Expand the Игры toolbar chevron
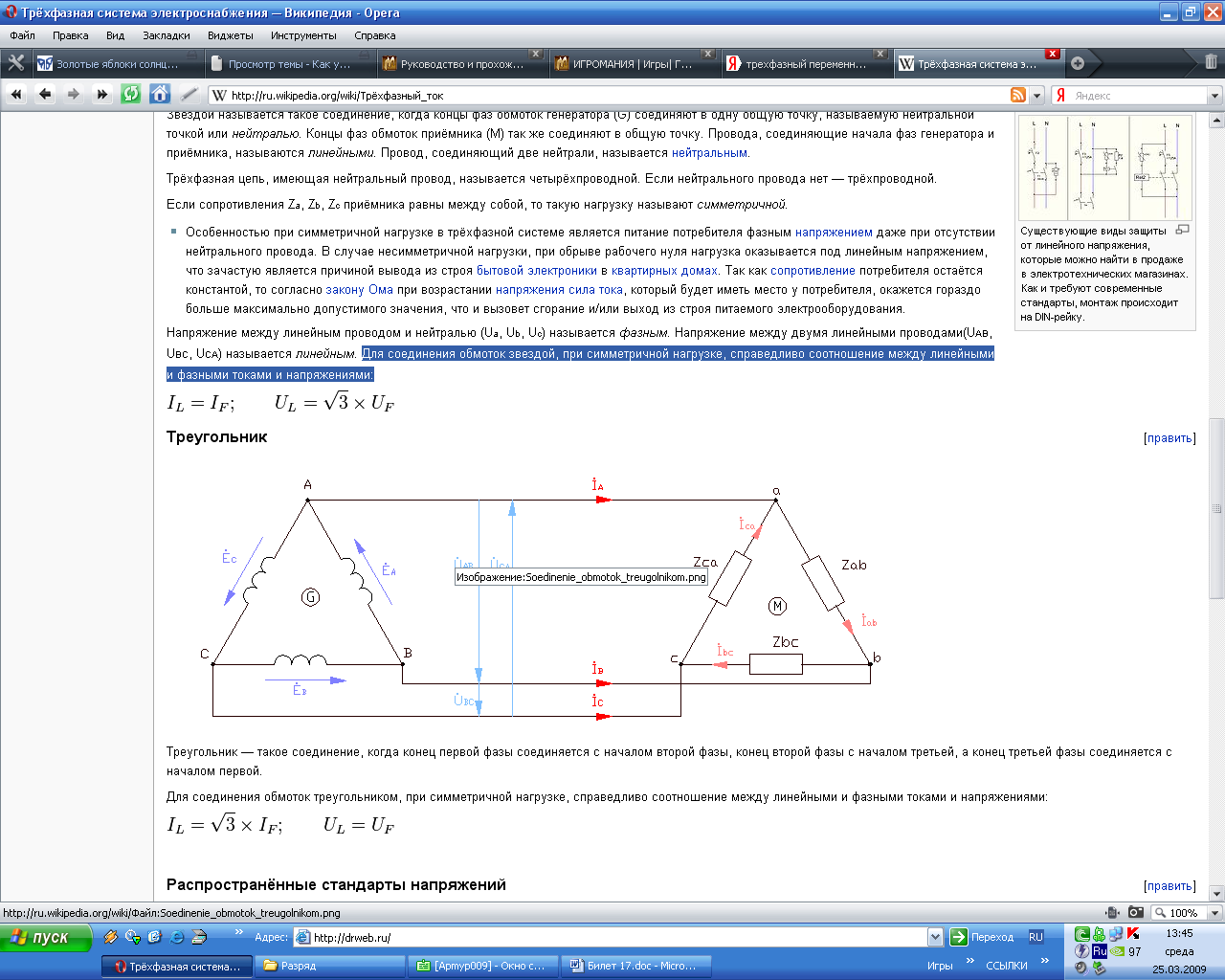Screen dimensions: 1225x980 pos(969,961)
